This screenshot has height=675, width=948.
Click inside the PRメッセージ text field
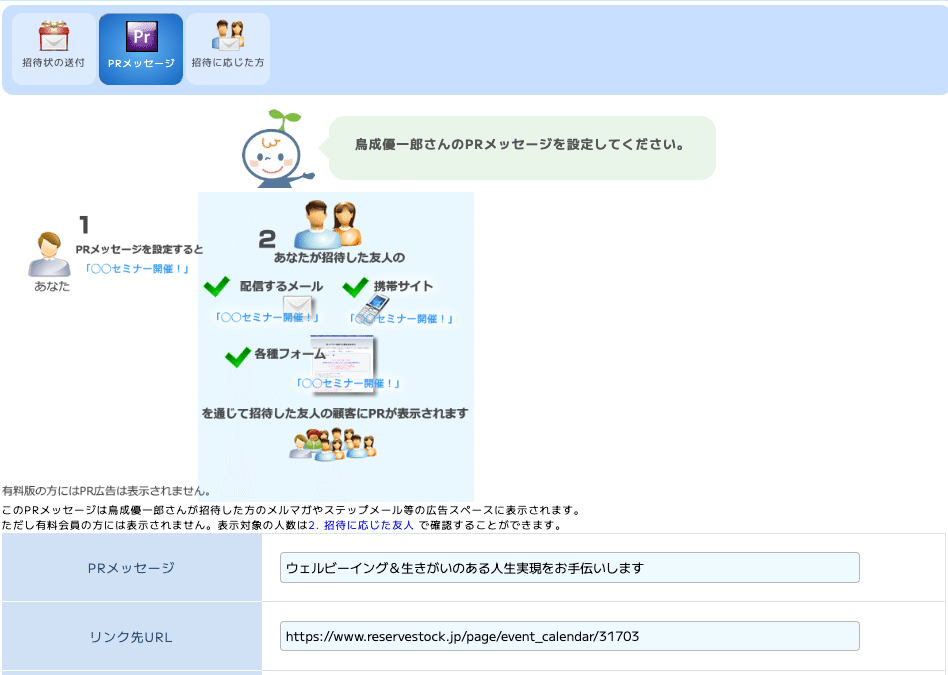[x=570, y=567]
